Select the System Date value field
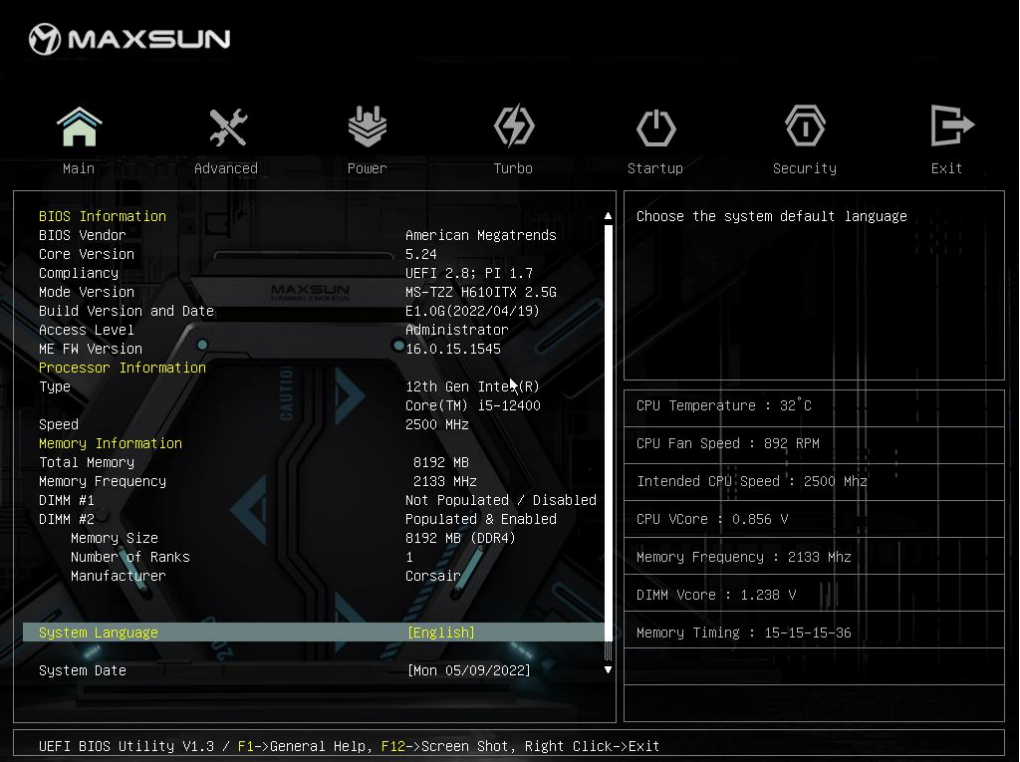Viewport: 1020px width, 762px height. pyautogui.click(x=469, y=671)
